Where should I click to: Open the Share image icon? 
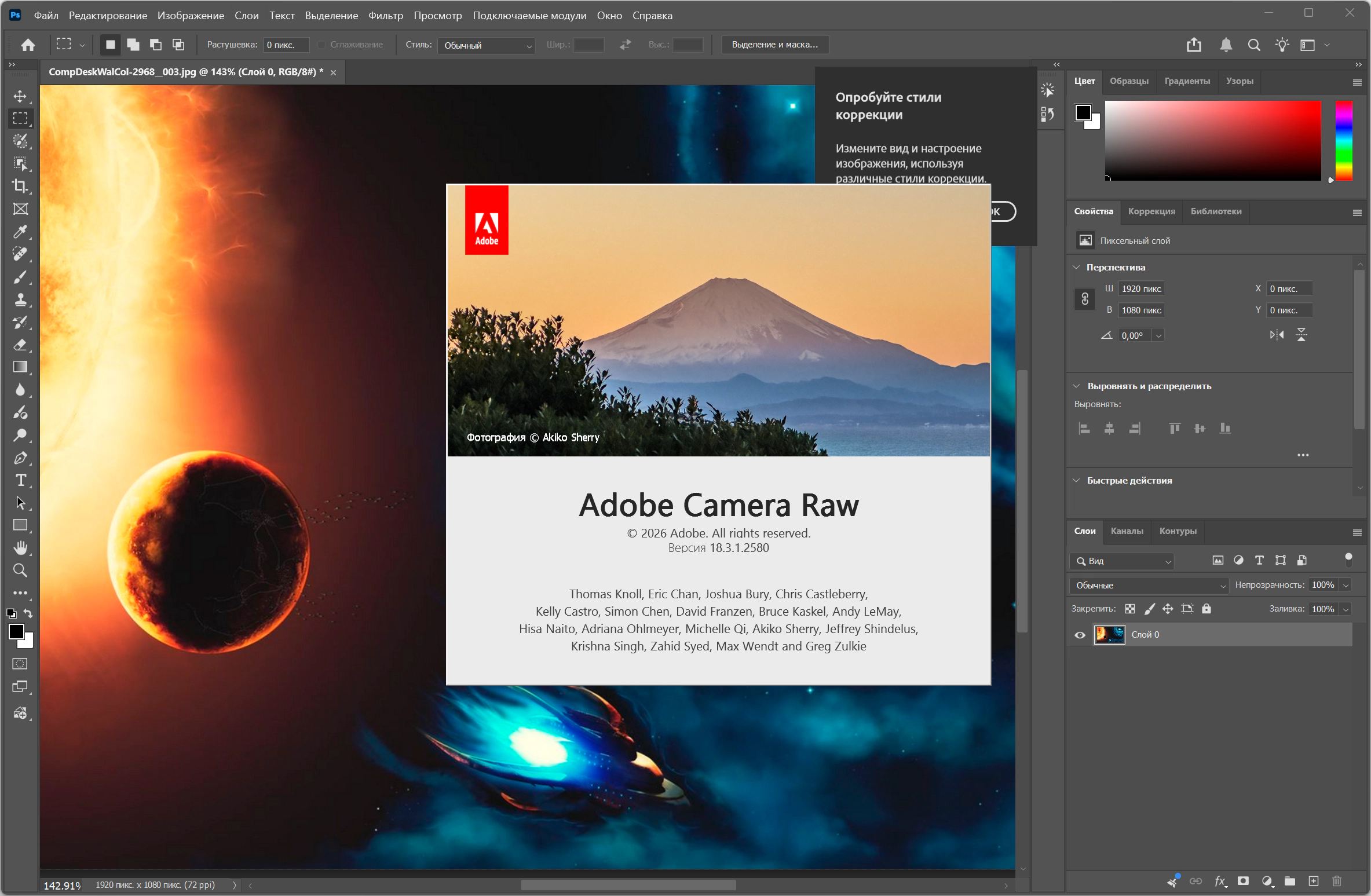pos(1194,45)
